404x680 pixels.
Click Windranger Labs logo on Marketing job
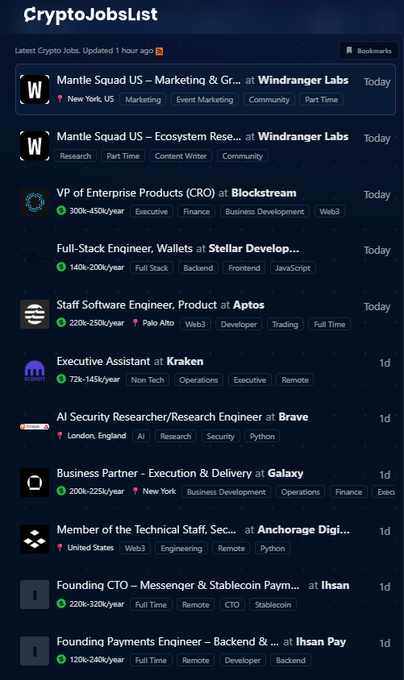(x=35, y=89)
